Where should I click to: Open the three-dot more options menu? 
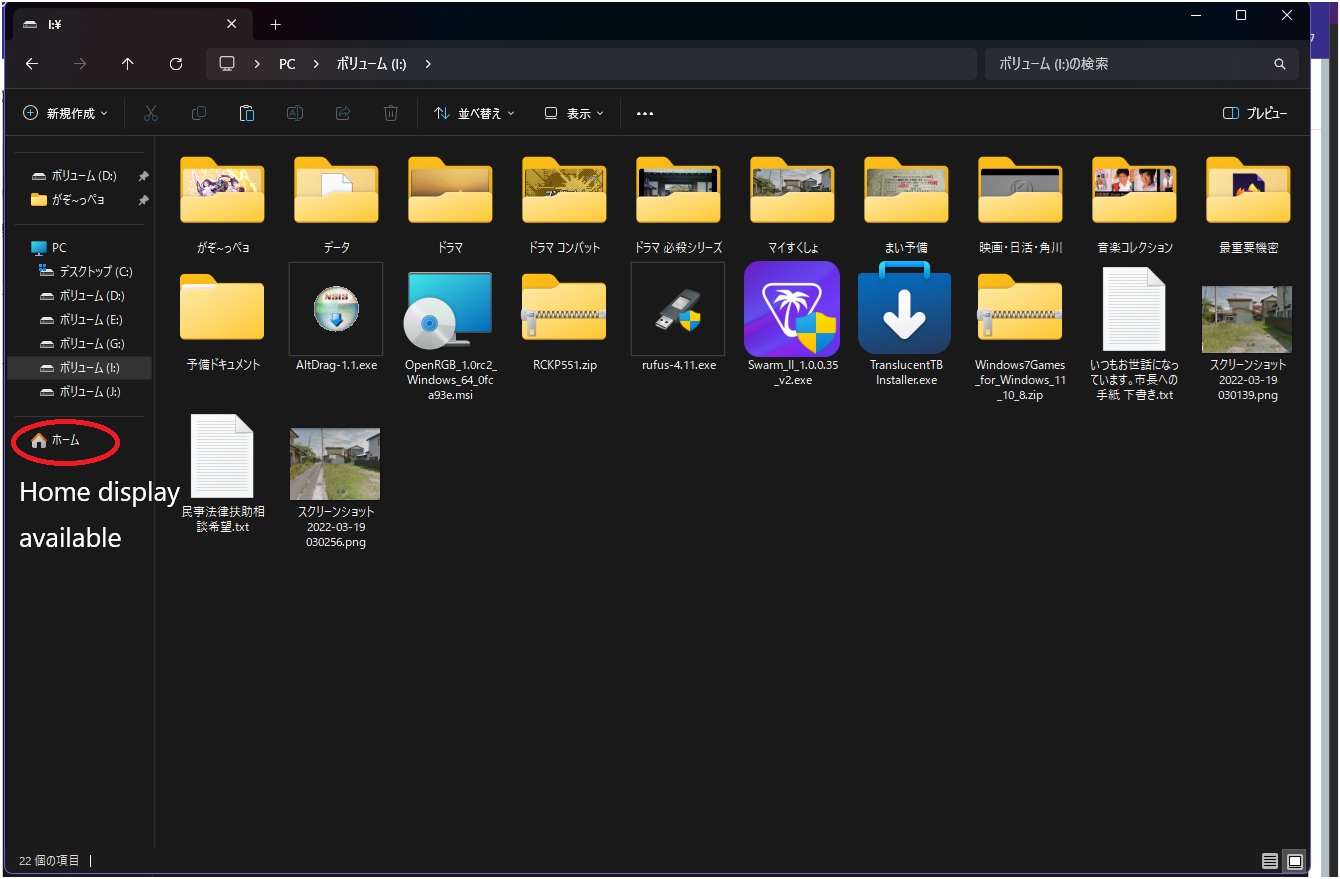[x=645, y=113]
